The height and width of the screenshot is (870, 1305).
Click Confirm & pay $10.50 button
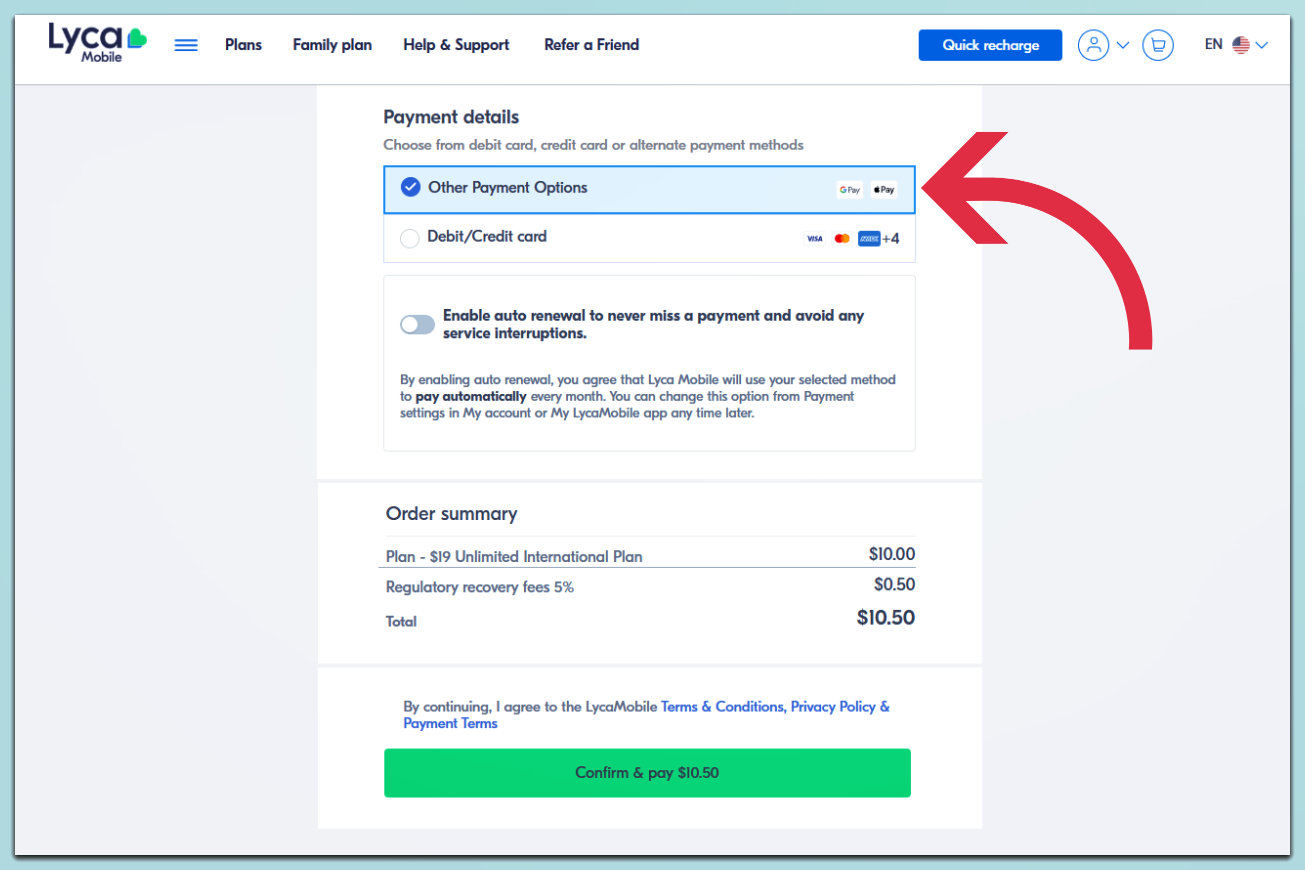(x=647, y=773)
